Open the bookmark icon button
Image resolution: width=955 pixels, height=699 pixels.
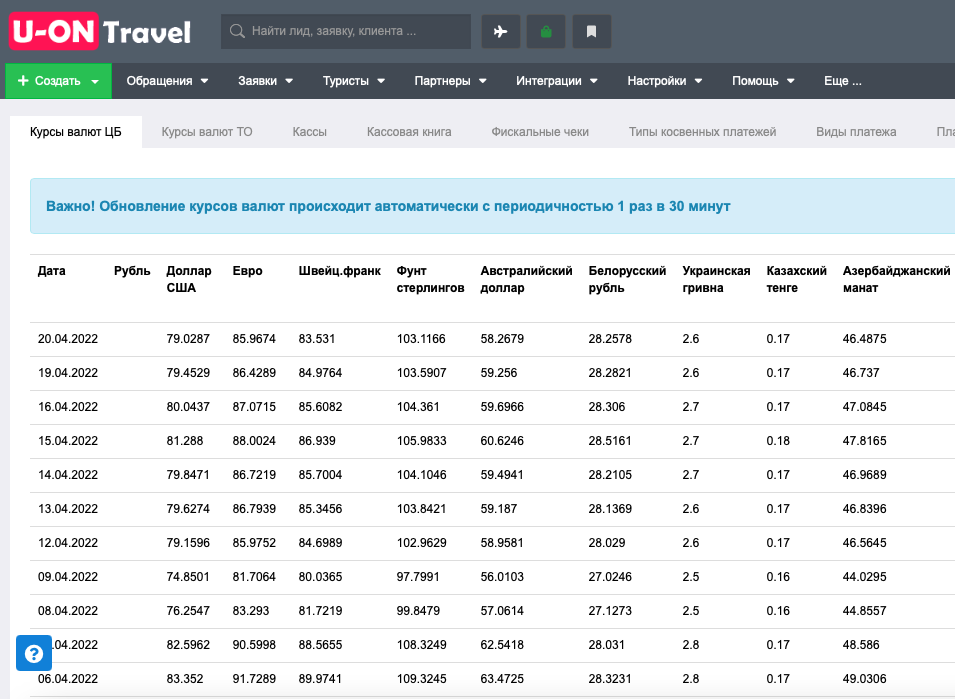(591, 31)
